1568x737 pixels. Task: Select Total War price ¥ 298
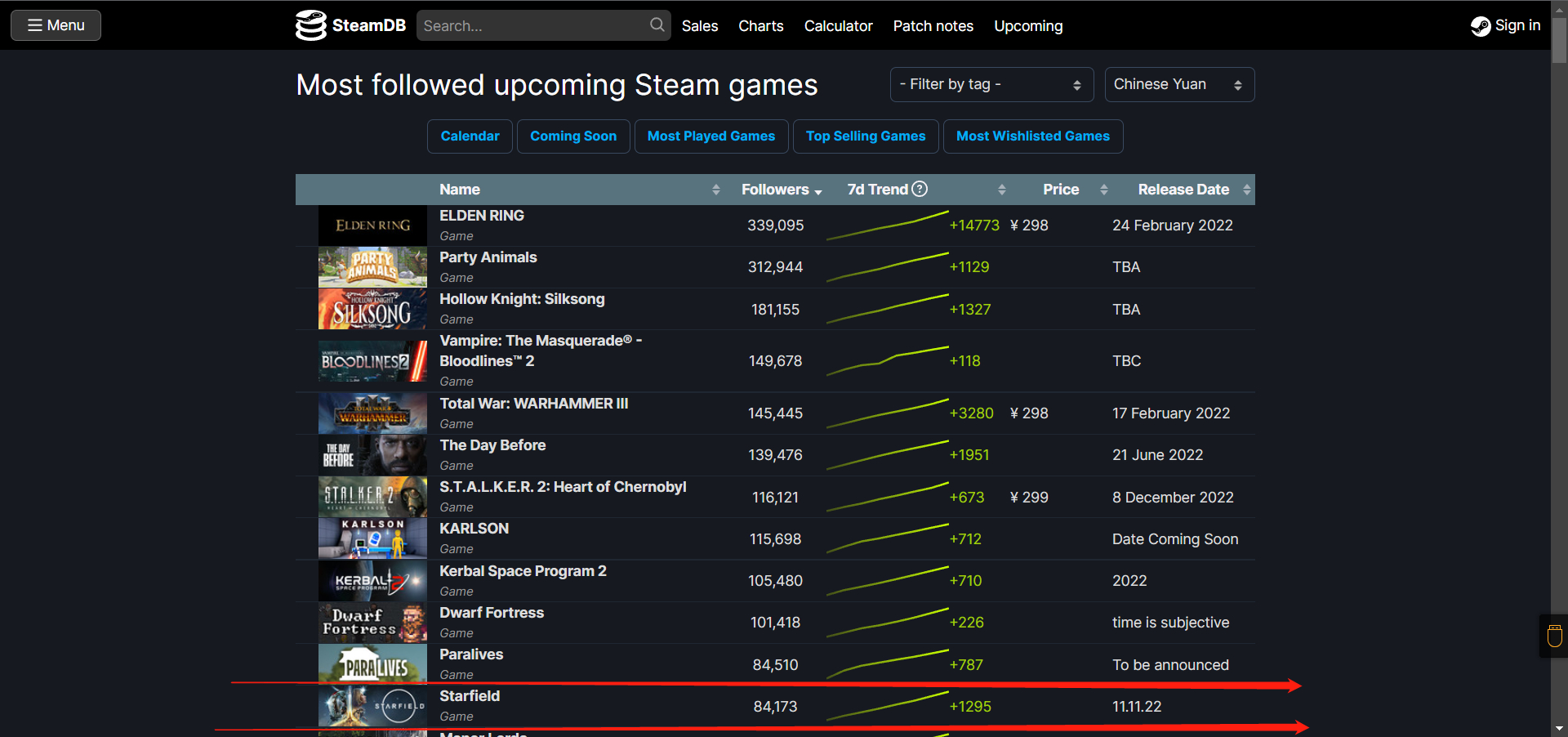1029,413
